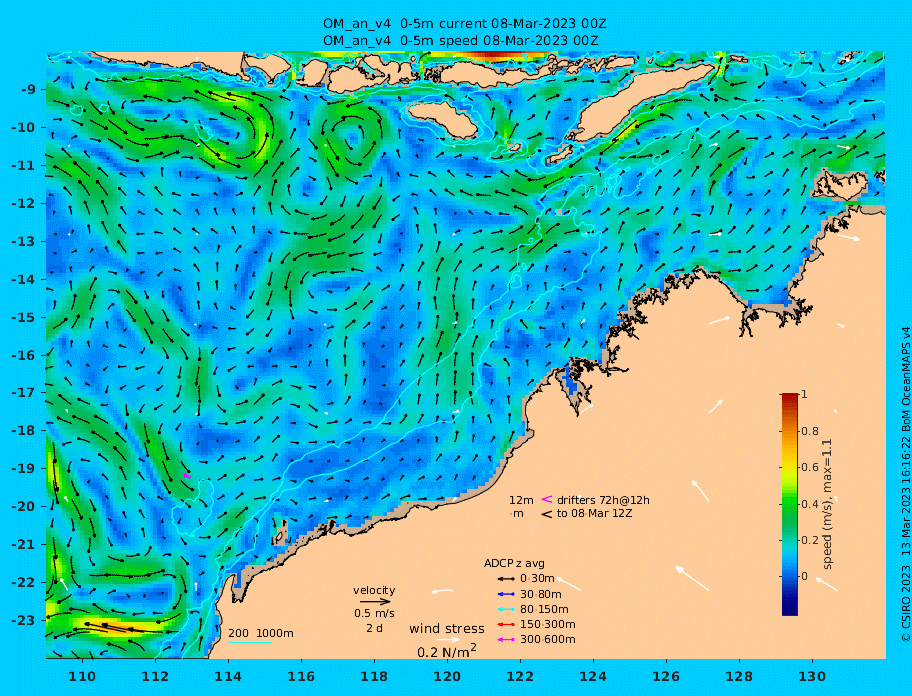This screenshot has height=696, width=912.
Task: Click the speed color bar gradient
Action: pyautogui.click(x=790, y=504)
